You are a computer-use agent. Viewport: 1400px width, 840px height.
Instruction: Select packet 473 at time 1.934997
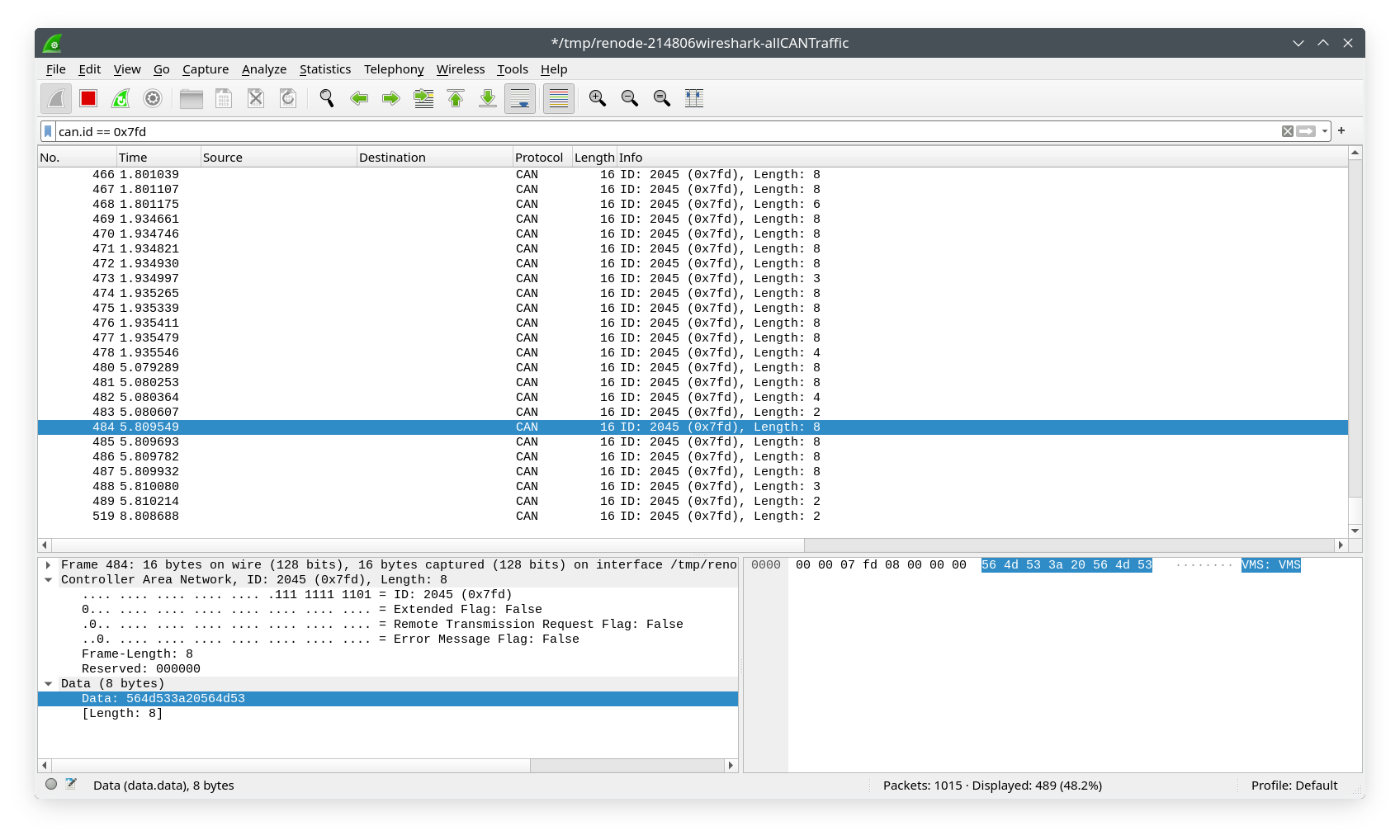coord(693,279)
